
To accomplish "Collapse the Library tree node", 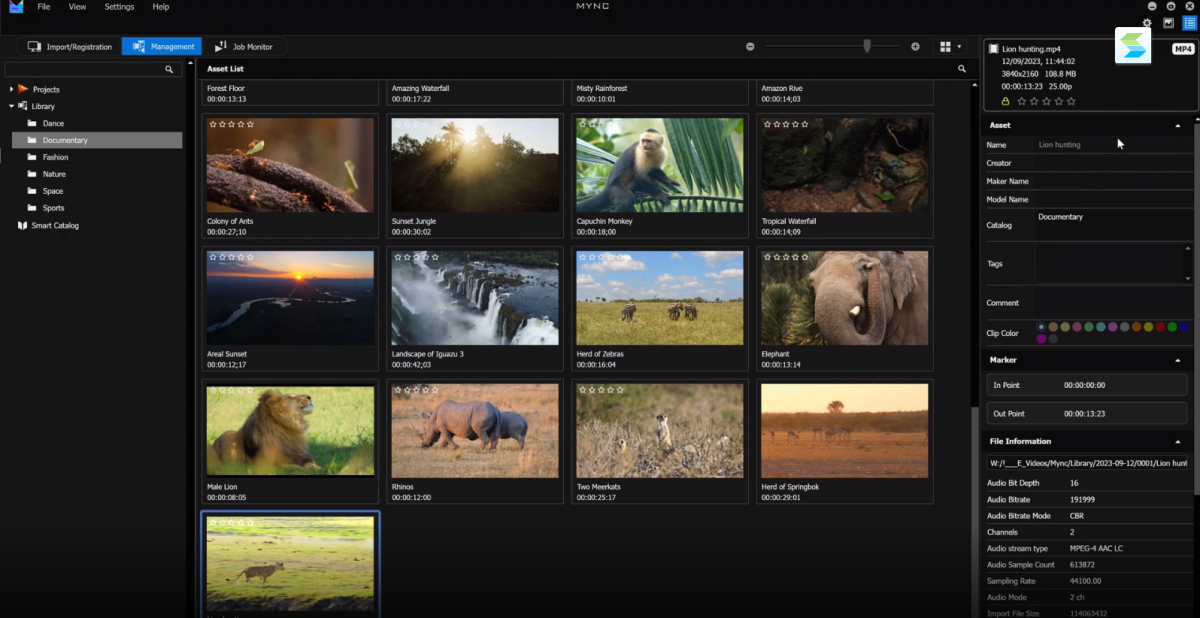I will (11, 106).
